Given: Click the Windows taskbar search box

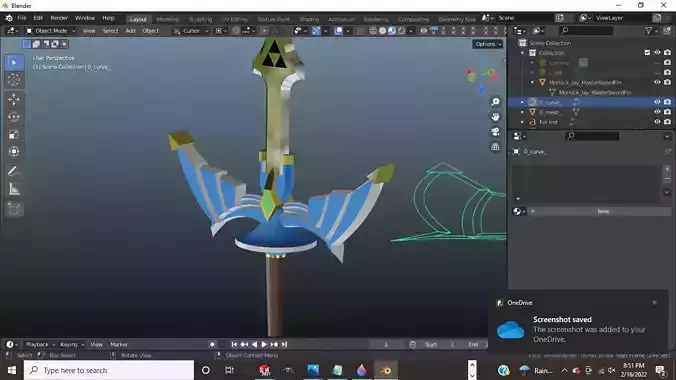Looking at the screenshot, I should (x=109, y=370).
